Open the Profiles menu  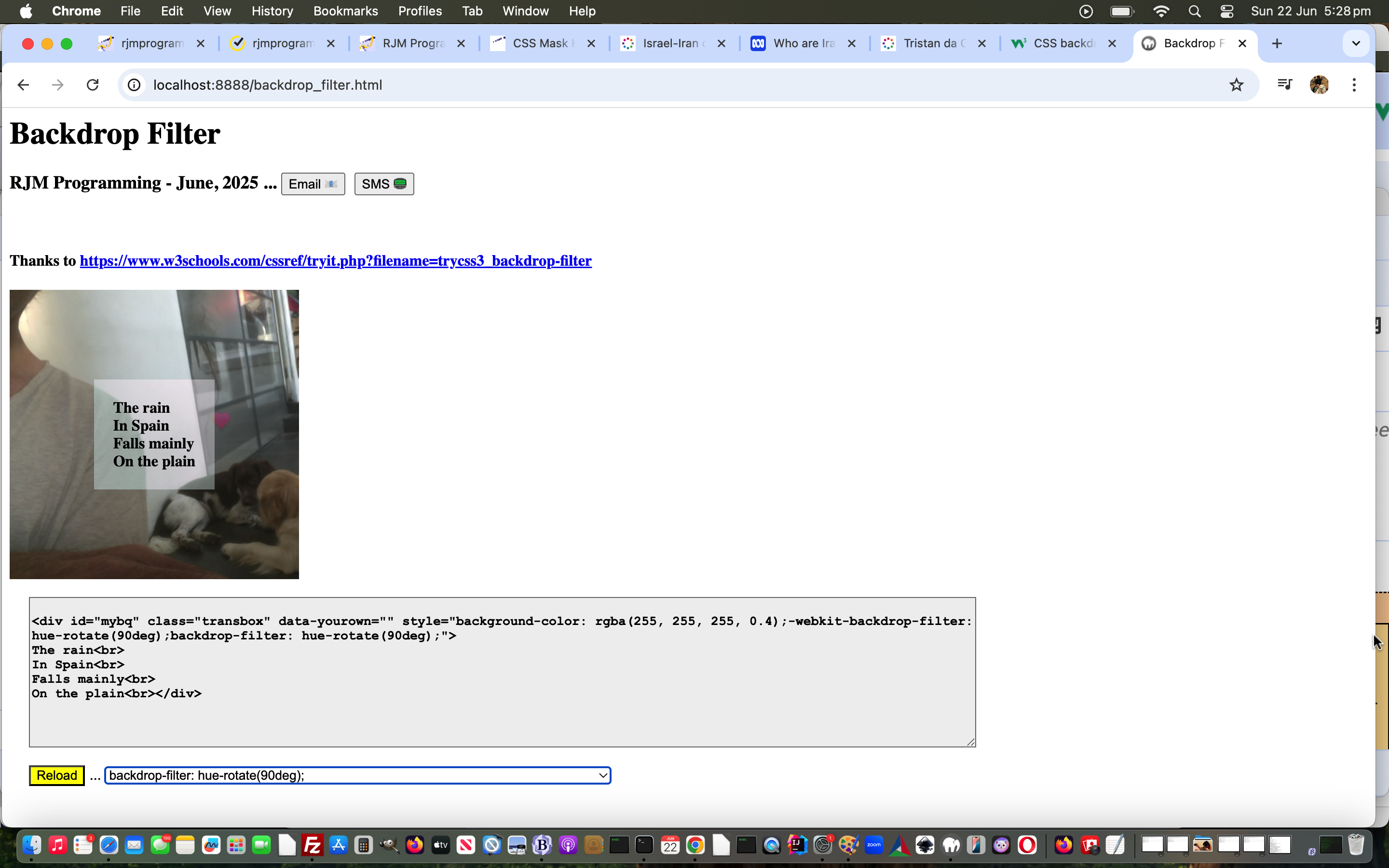(x=420, y=12)
